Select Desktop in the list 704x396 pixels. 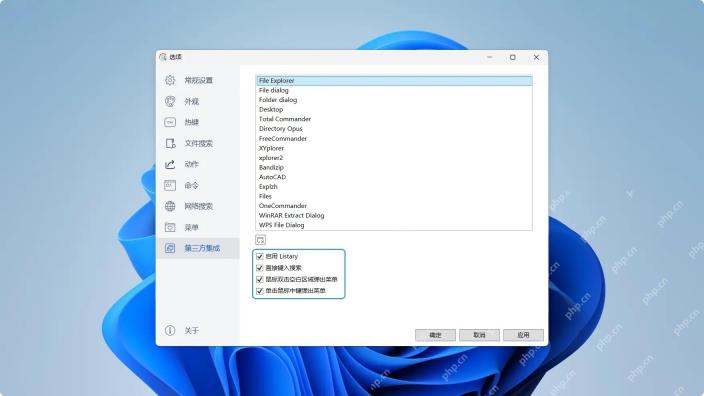coord(394,110)
